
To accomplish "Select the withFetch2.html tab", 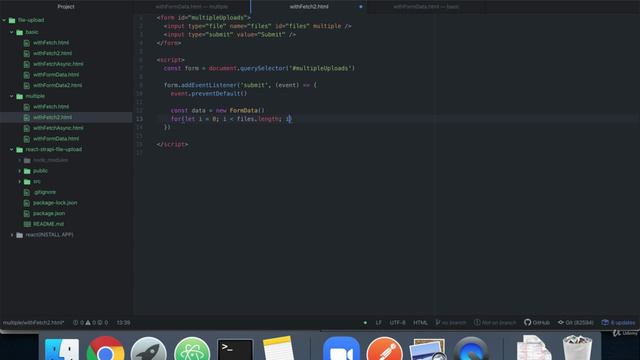I will pos(309,7).
